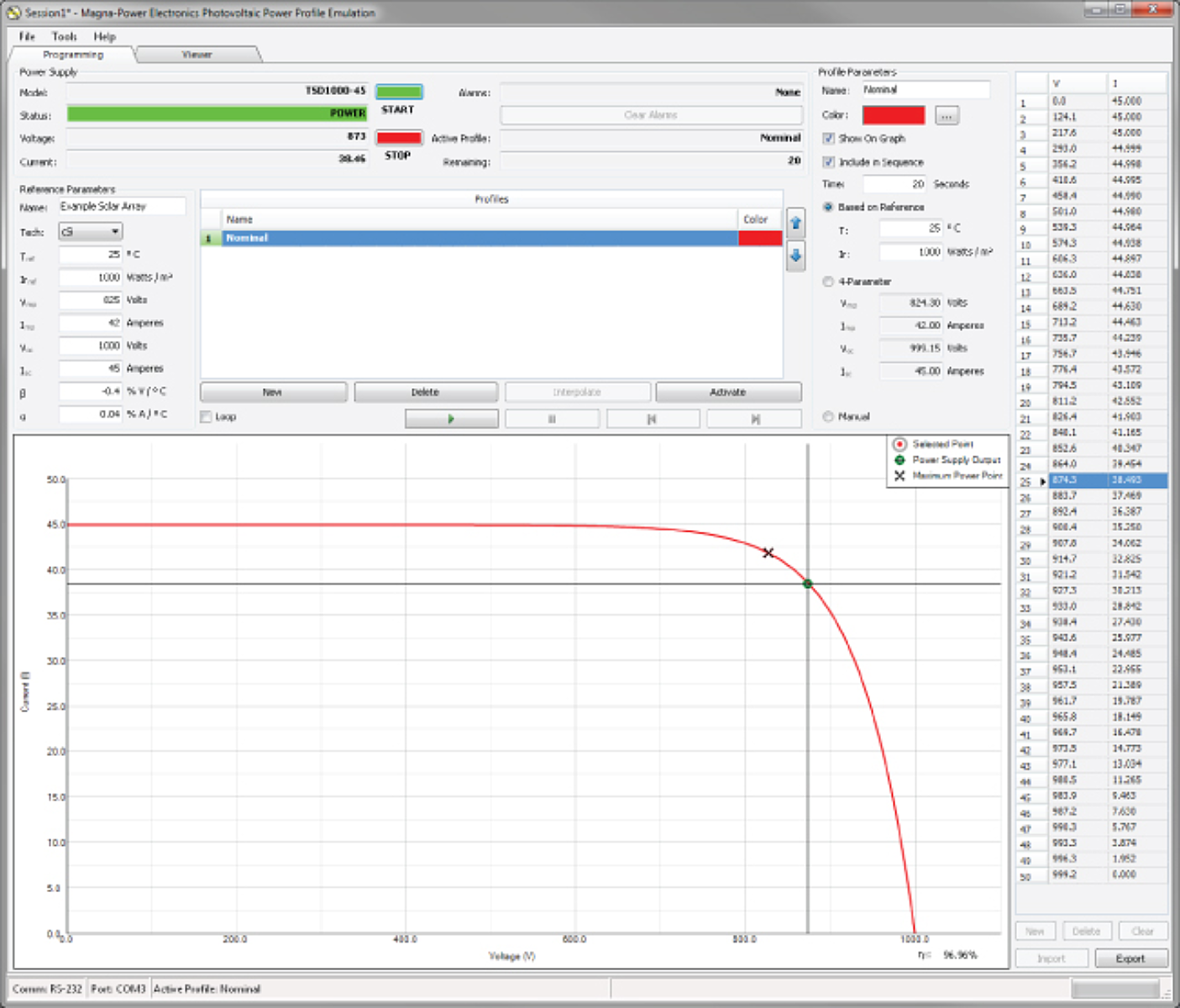Select 4-Parameter radio option
The height and width of the screenshot is (1008, 1180).
[828, 281]
